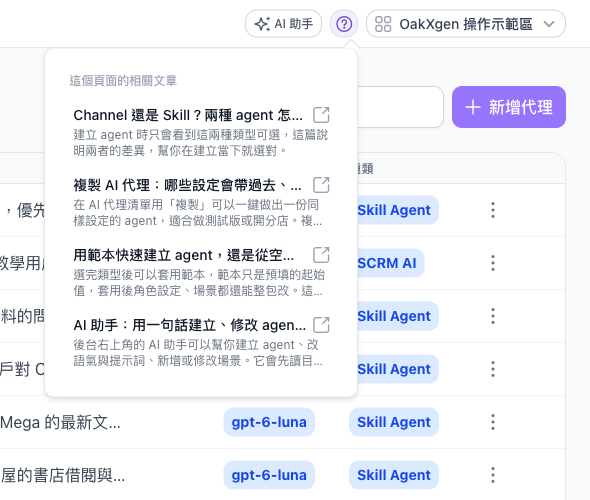The image size is (590, 500).
Task: Open more options menu for Mega 的最新文 row
Action: (493, 422)
